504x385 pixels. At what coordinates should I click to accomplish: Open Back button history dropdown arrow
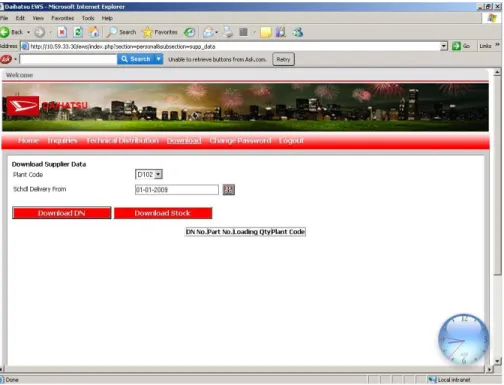(28, 32)
